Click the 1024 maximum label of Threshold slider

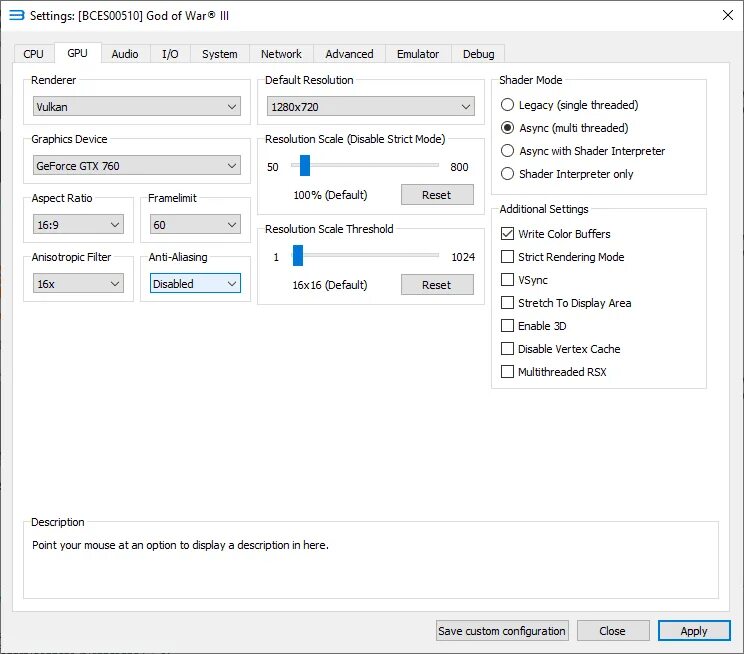coord(463,257)
